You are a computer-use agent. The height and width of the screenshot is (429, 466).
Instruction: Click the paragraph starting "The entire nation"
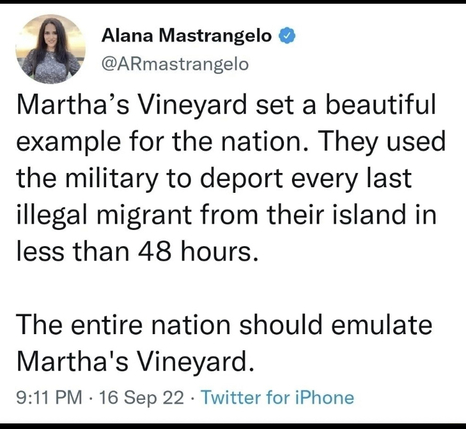224,343
